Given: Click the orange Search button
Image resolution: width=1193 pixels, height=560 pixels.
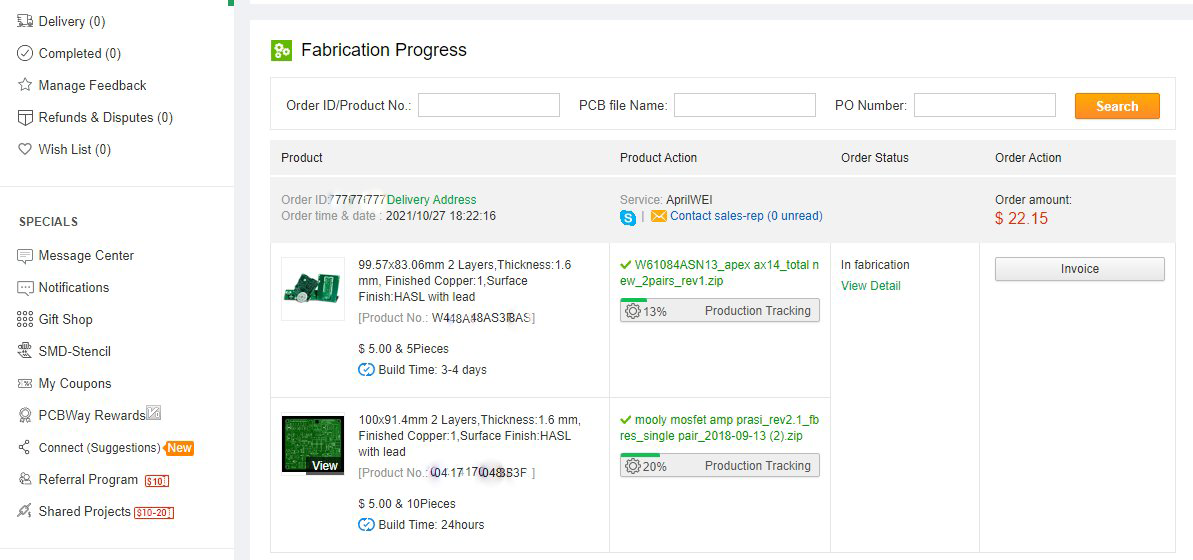Looking at the screenshot, I should (1117, 106).
